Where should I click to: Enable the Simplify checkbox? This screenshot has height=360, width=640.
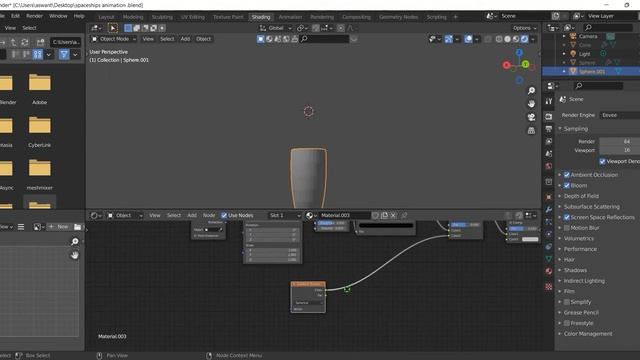pyautogui.click(x=567, y=302)
